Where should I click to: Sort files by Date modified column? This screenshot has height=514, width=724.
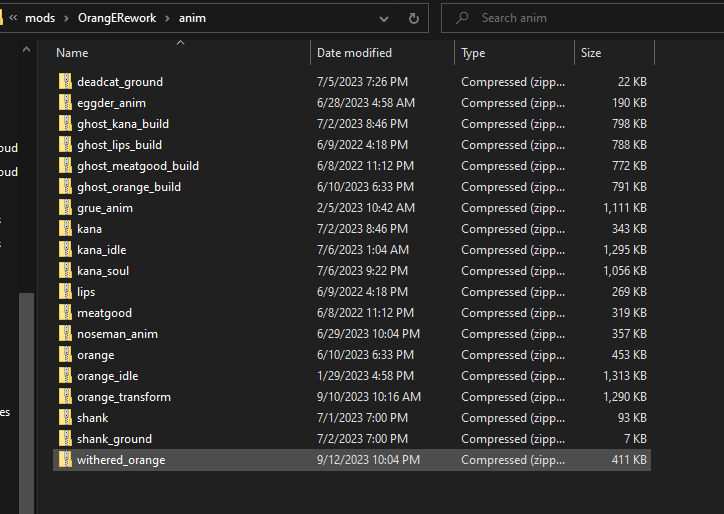(354, 53)
